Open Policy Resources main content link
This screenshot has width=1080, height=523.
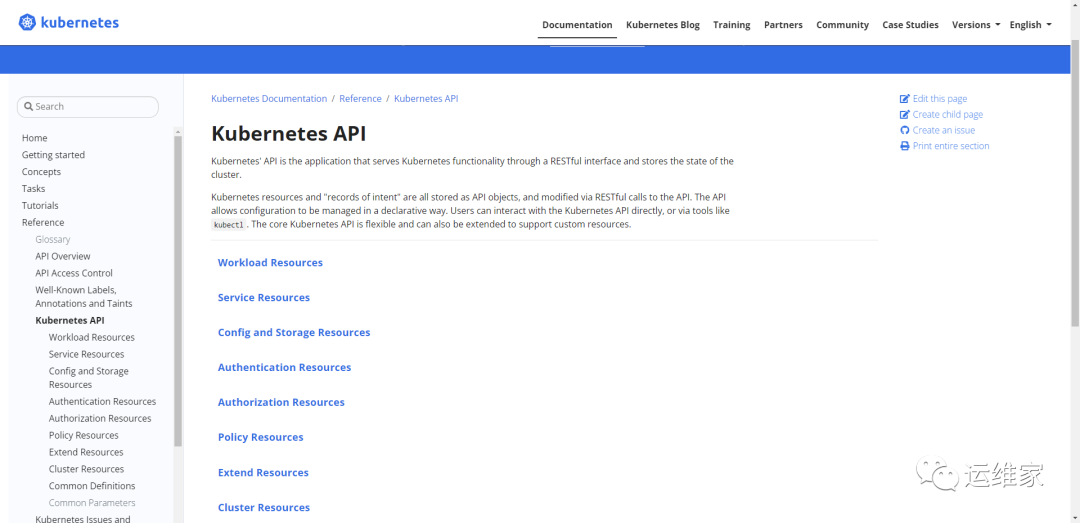click(x=260, y=438)
